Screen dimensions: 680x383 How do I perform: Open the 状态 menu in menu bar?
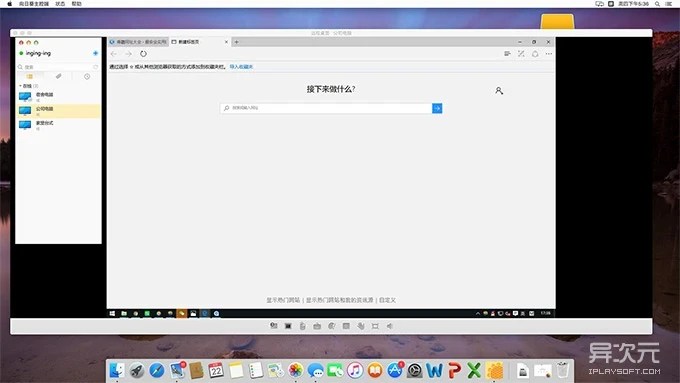pyautogui.click(x=60, y=3)
